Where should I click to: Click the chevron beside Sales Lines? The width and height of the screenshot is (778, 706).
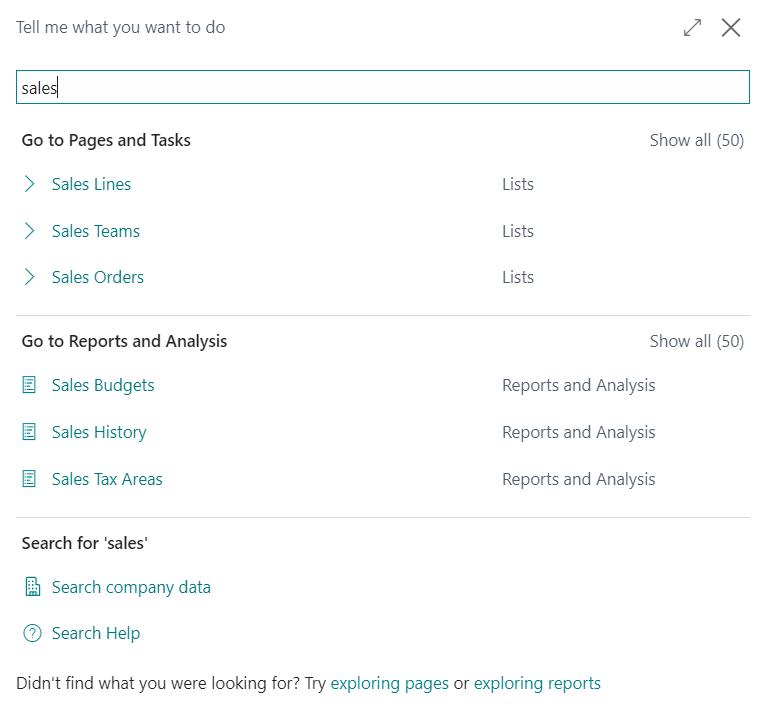point(29,184)
